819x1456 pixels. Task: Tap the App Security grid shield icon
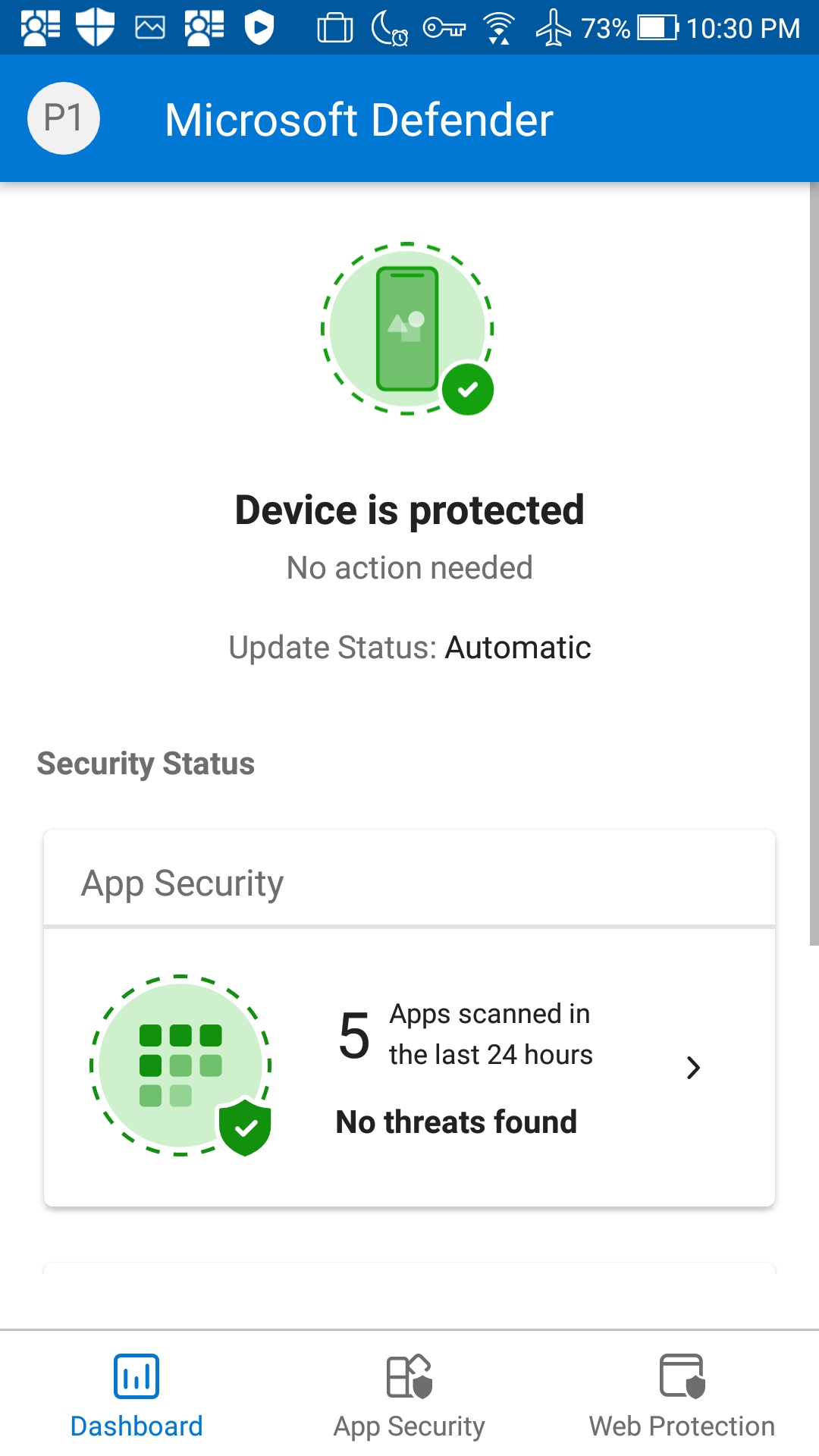(180, 1065)
